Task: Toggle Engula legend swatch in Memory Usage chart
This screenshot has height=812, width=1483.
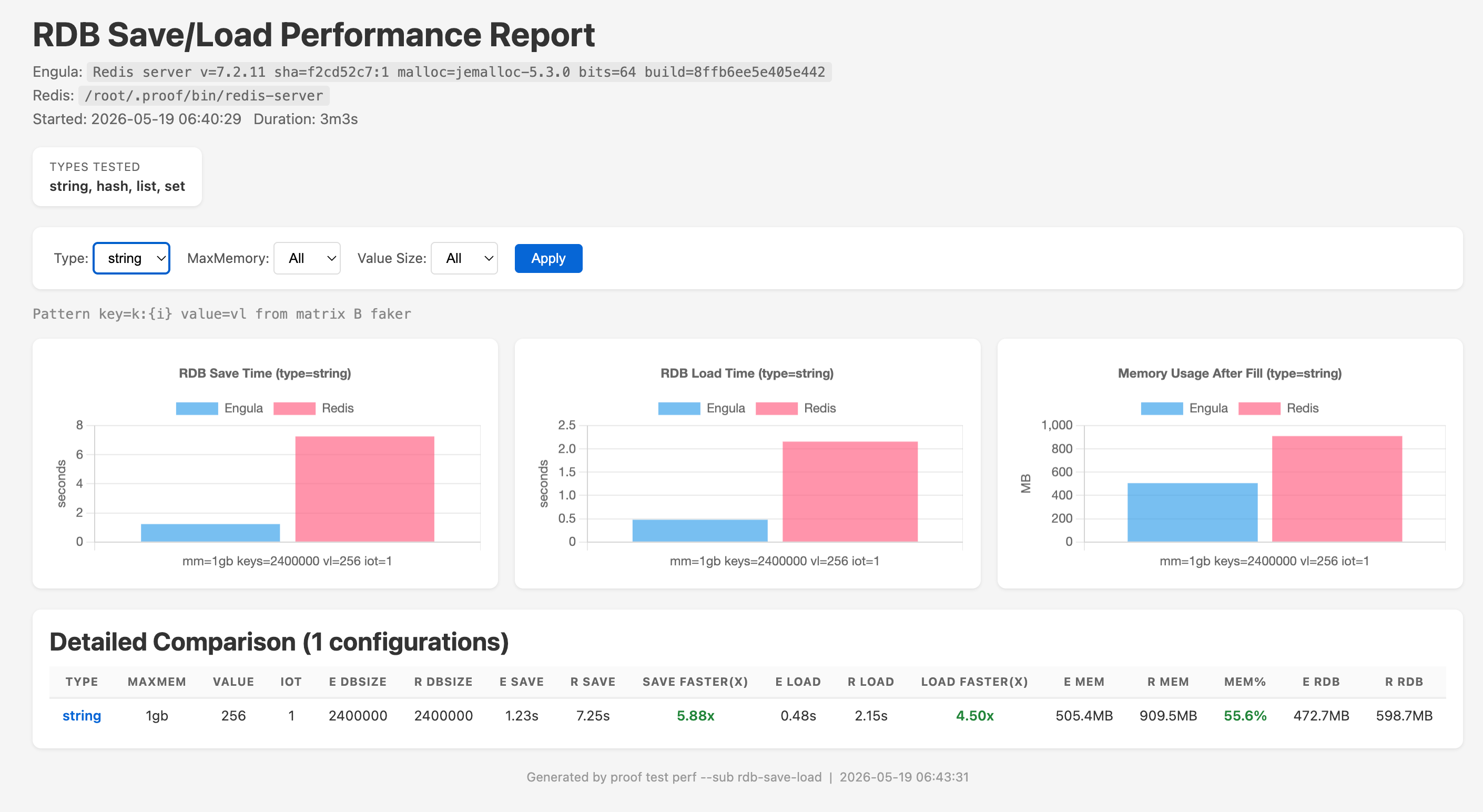Action: [x=1162, y=408]
